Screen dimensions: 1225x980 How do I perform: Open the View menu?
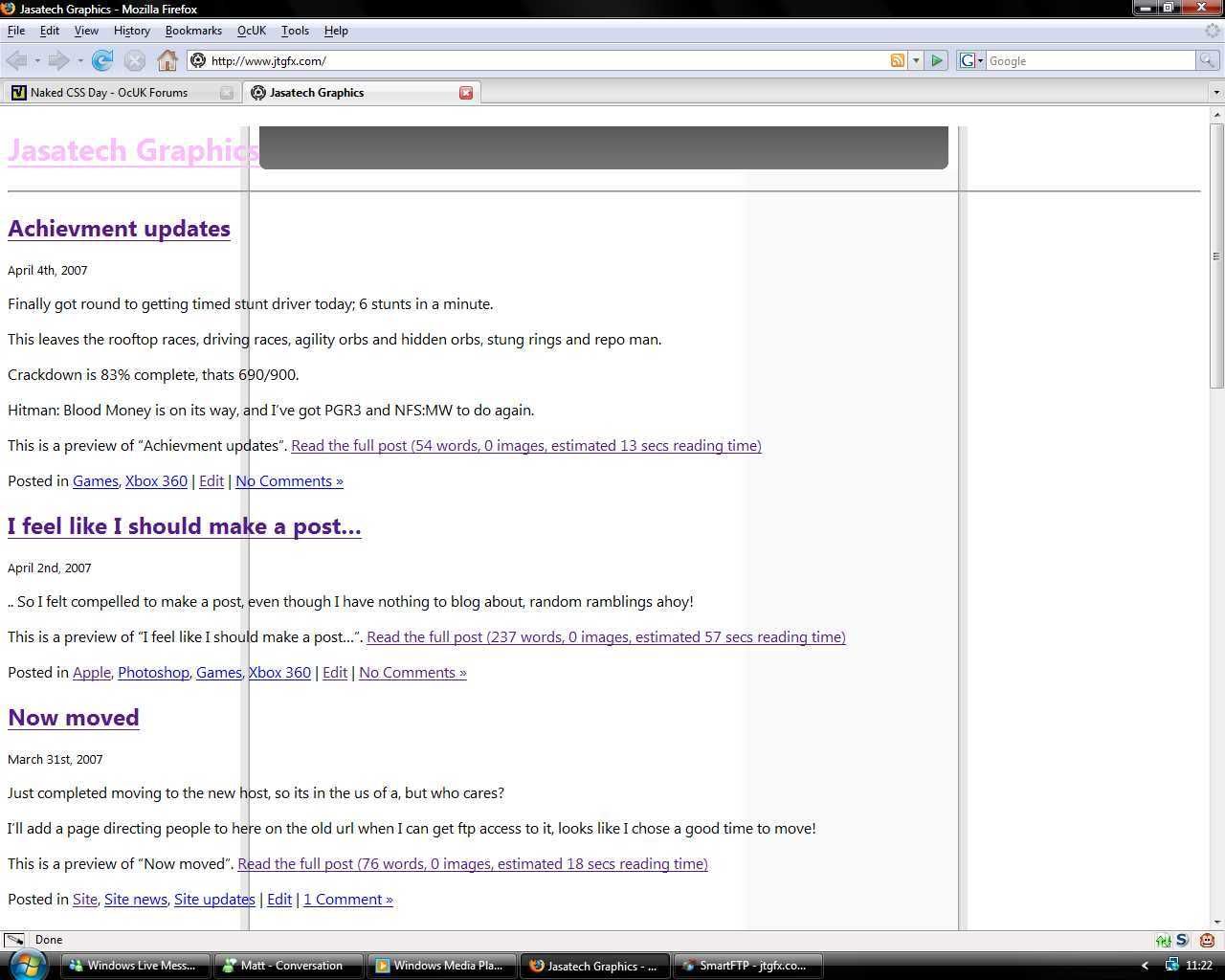click(86, 31)
